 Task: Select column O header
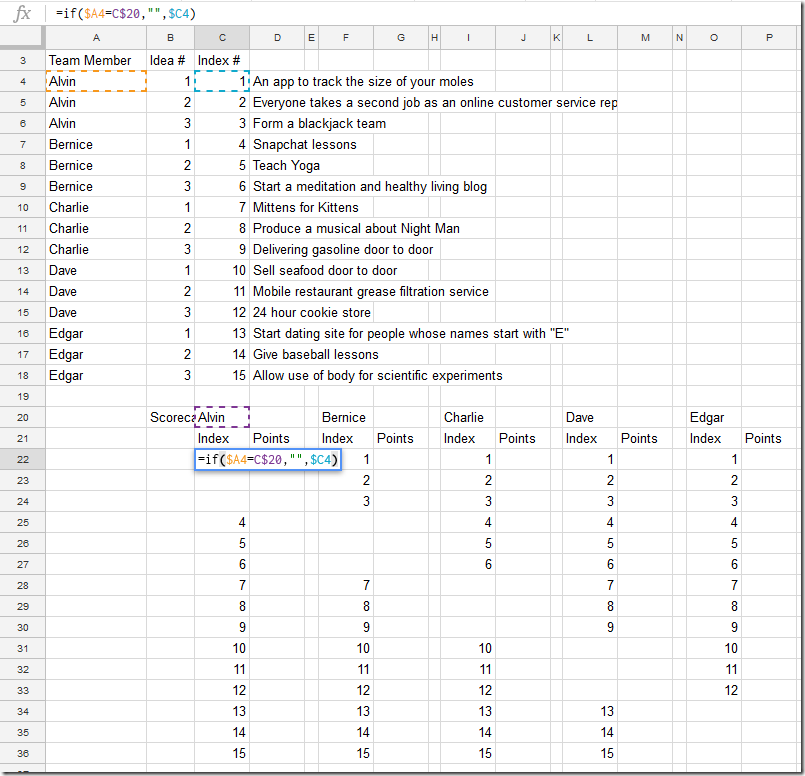[x=714, y=37]
